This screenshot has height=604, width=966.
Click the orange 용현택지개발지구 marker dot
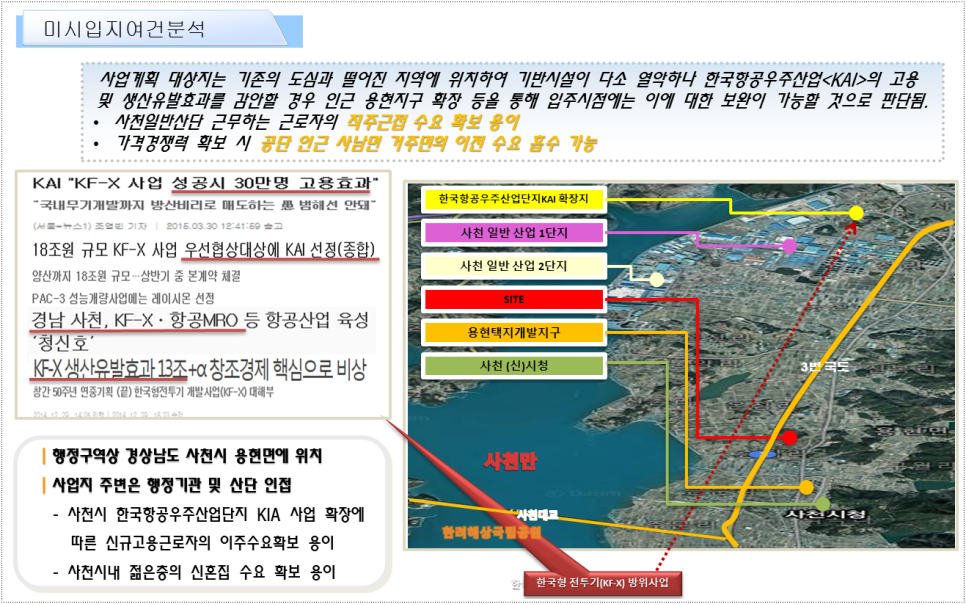[806, 488]
